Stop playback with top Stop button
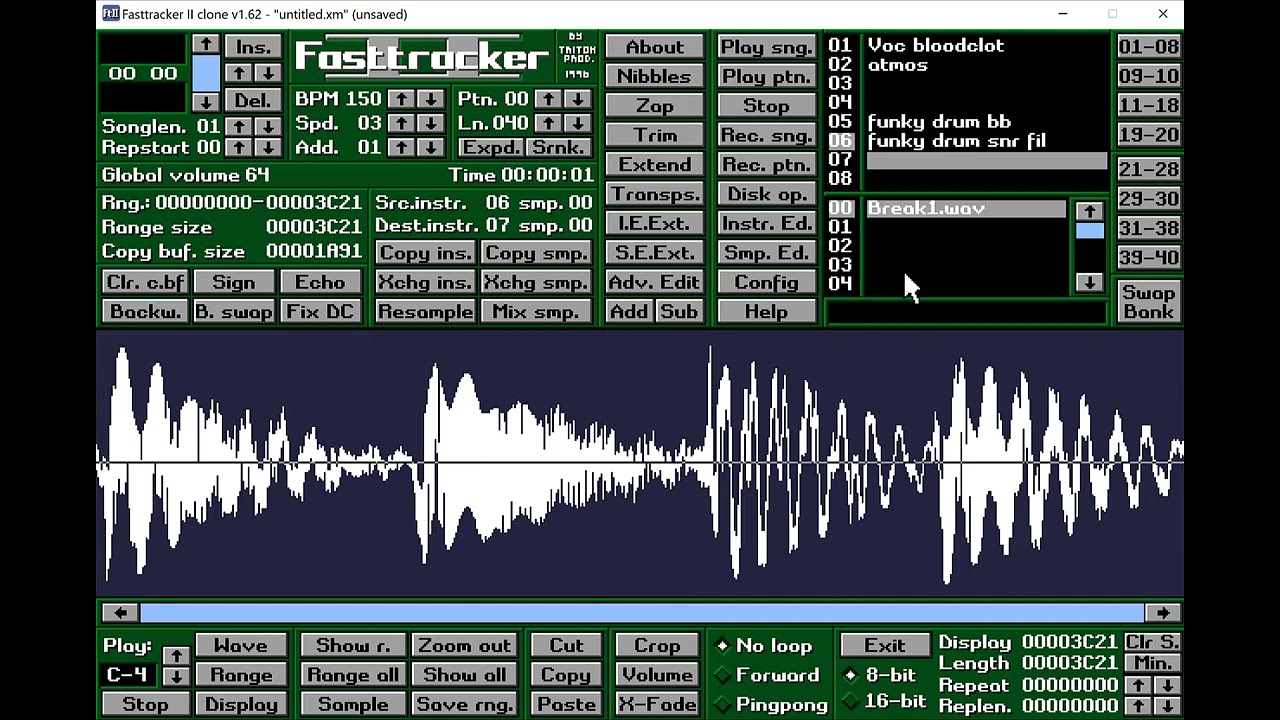The image size is (1280, 720). tap(766, 105)
